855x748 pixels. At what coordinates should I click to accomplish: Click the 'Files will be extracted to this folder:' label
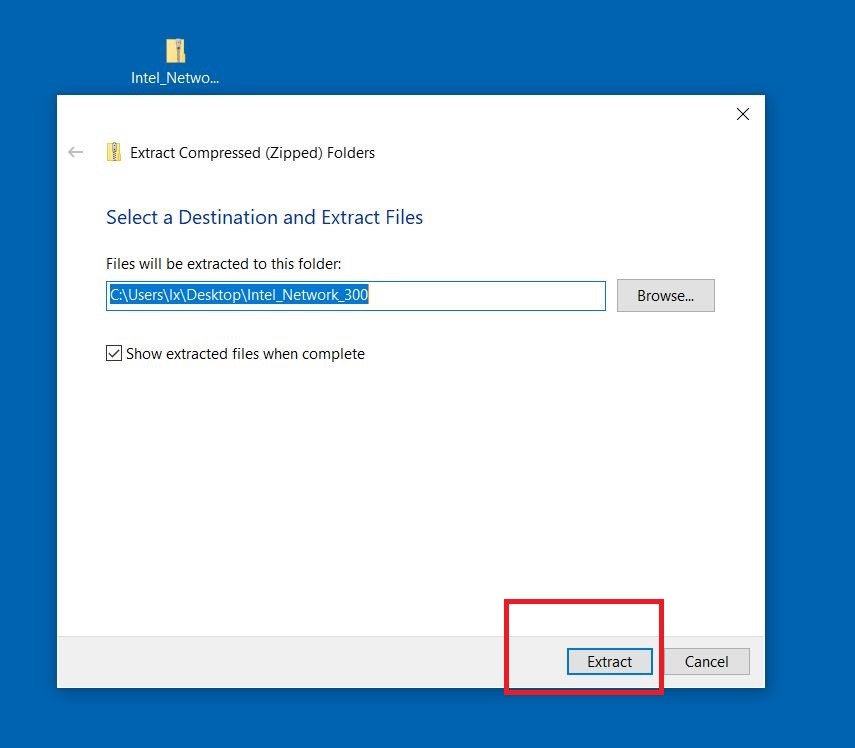[223, 264]
